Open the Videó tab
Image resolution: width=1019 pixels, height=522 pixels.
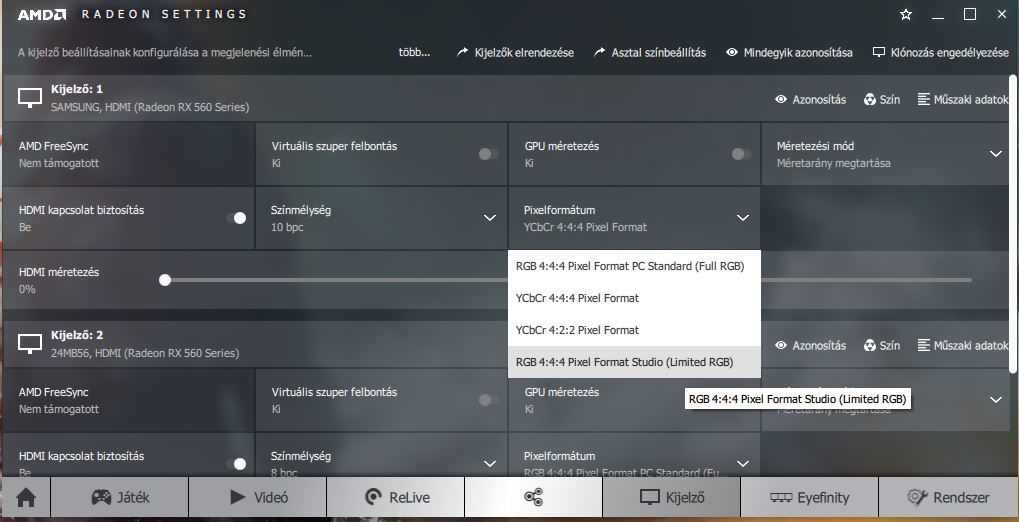(258, 498)
